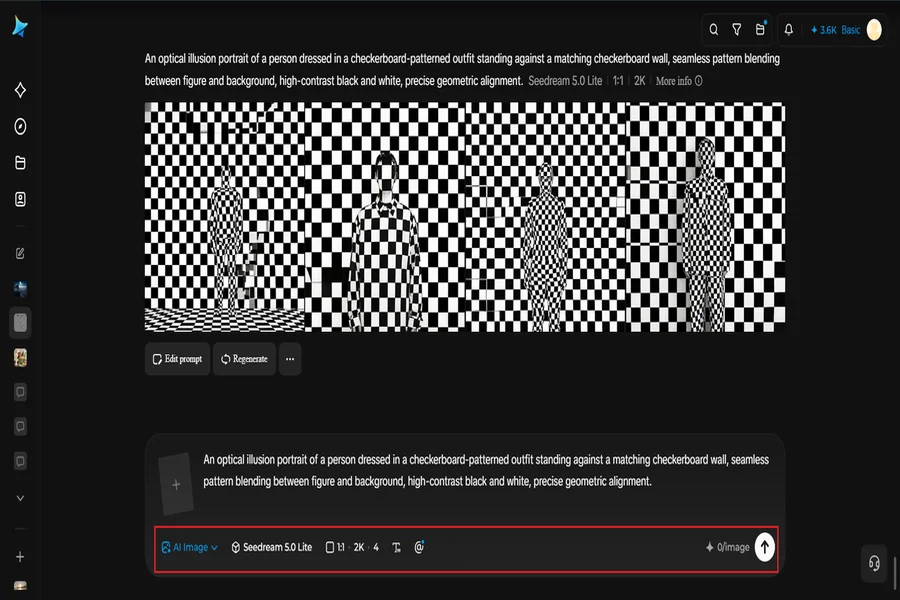Viewport: 900px width, 600px height.
Task: Expand the sidebar history with the down chevron
Action: click(x=20, y=498)
